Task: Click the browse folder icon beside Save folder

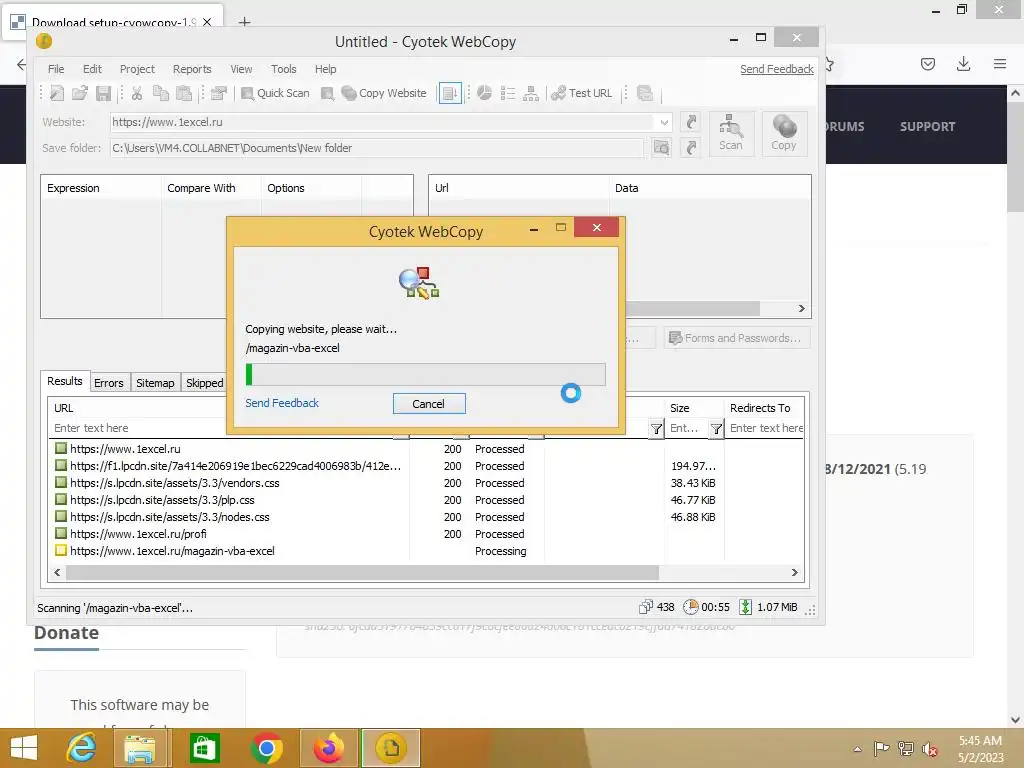Action: (661, 148)
